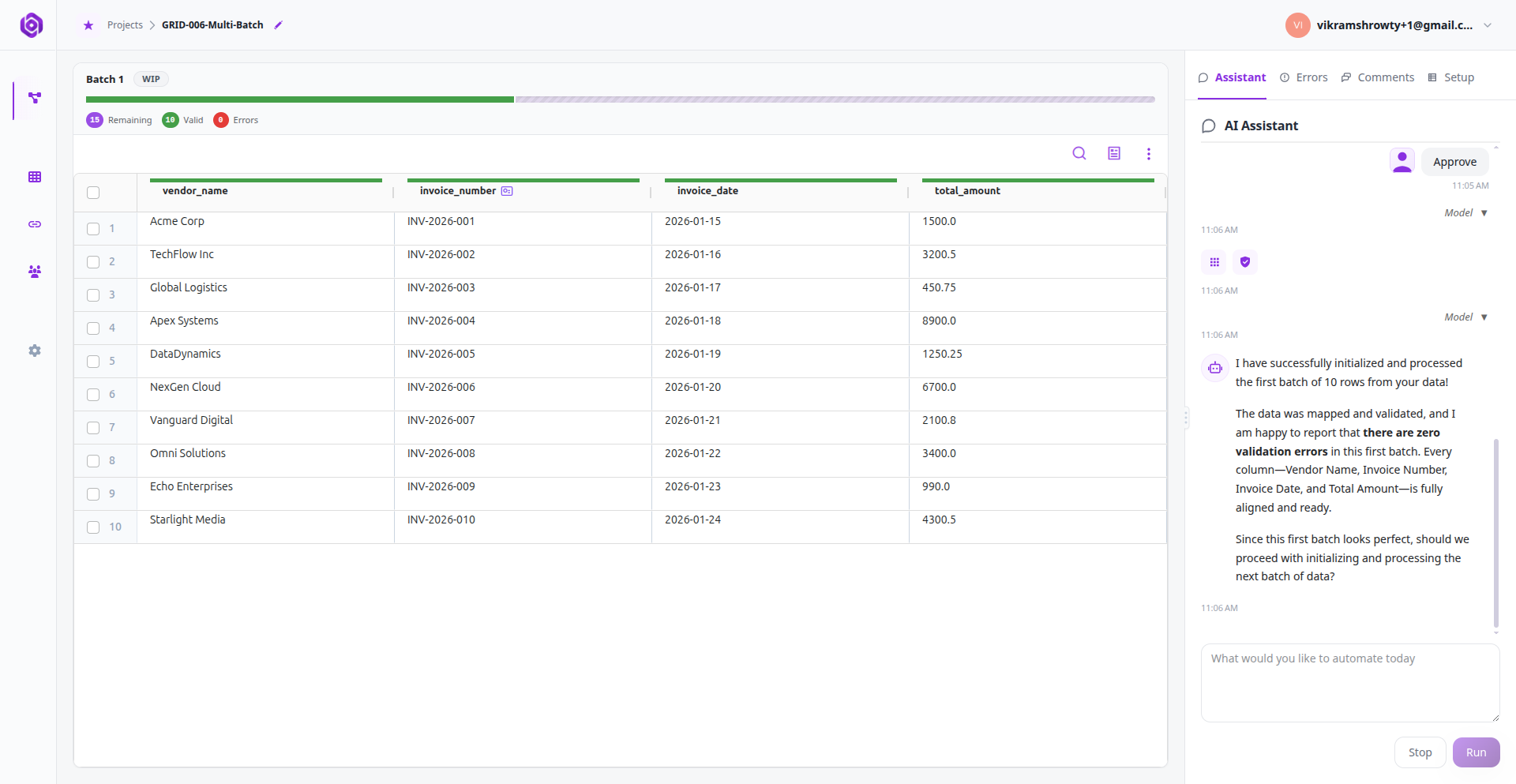Click the batch progress bar
This screenshot has height=784, width=1516.
tap(620, 99)
